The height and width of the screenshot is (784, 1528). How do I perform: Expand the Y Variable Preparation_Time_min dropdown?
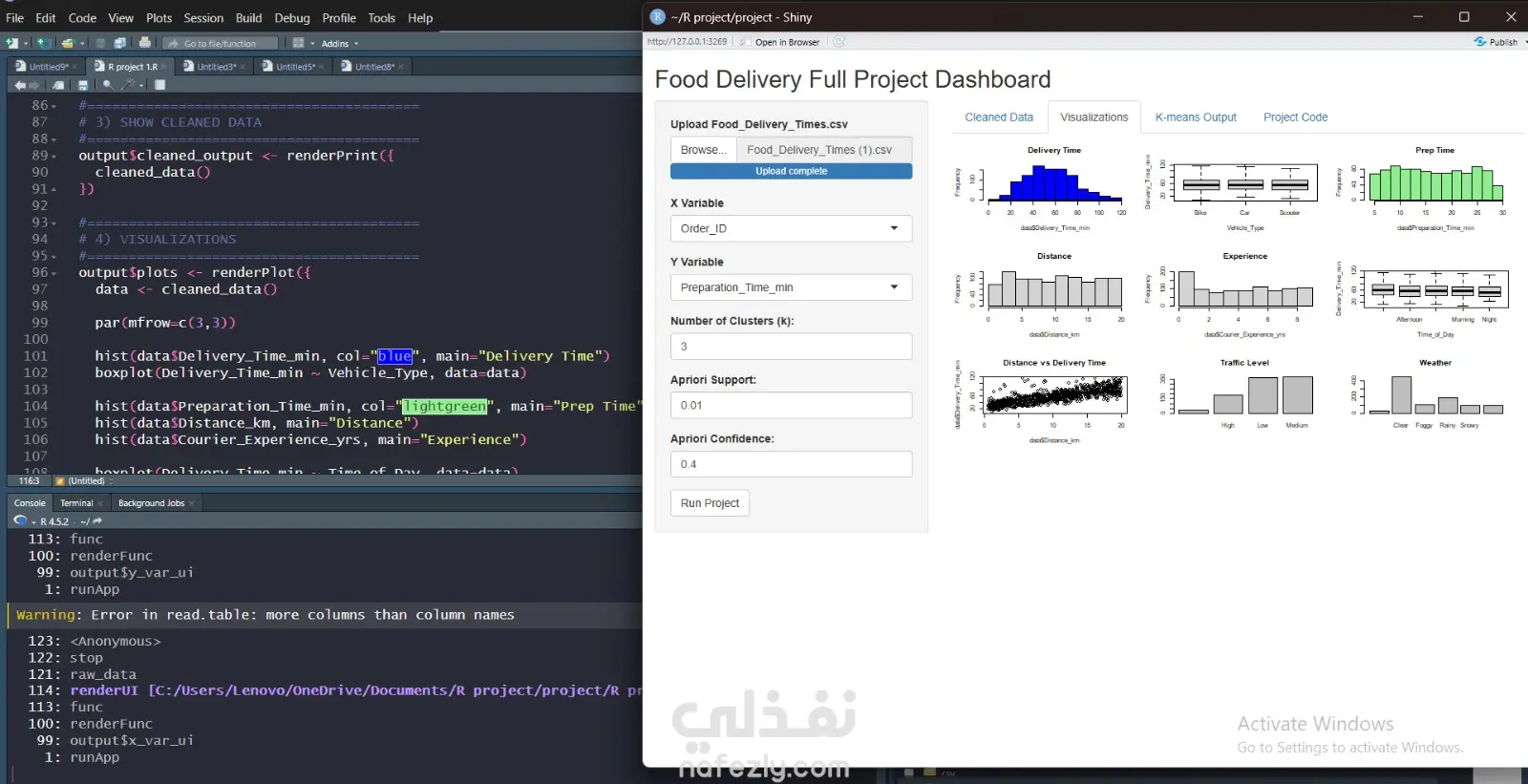pos(791,287)
